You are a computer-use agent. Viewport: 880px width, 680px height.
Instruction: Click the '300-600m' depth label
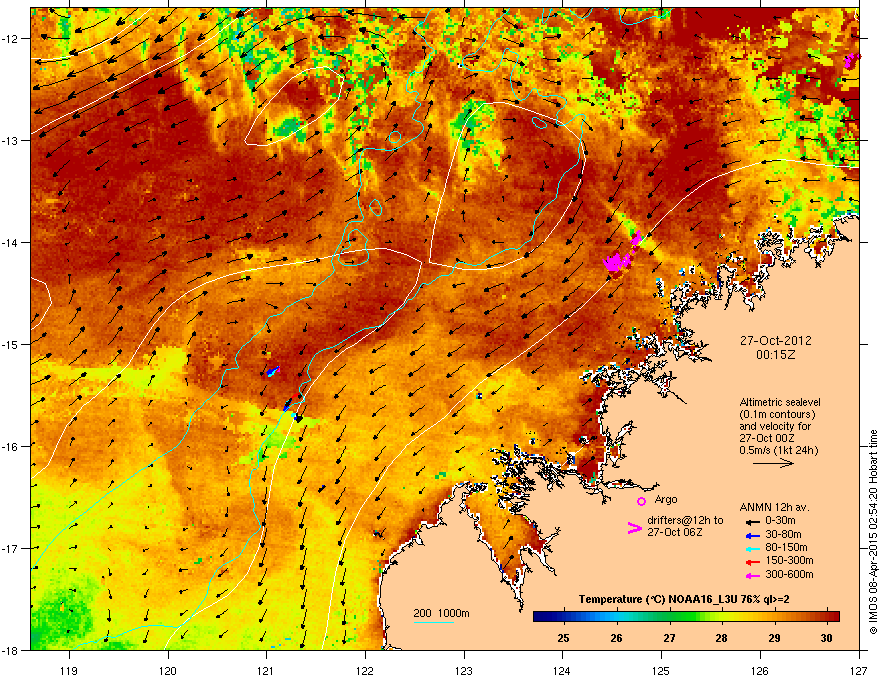point(789,575)
